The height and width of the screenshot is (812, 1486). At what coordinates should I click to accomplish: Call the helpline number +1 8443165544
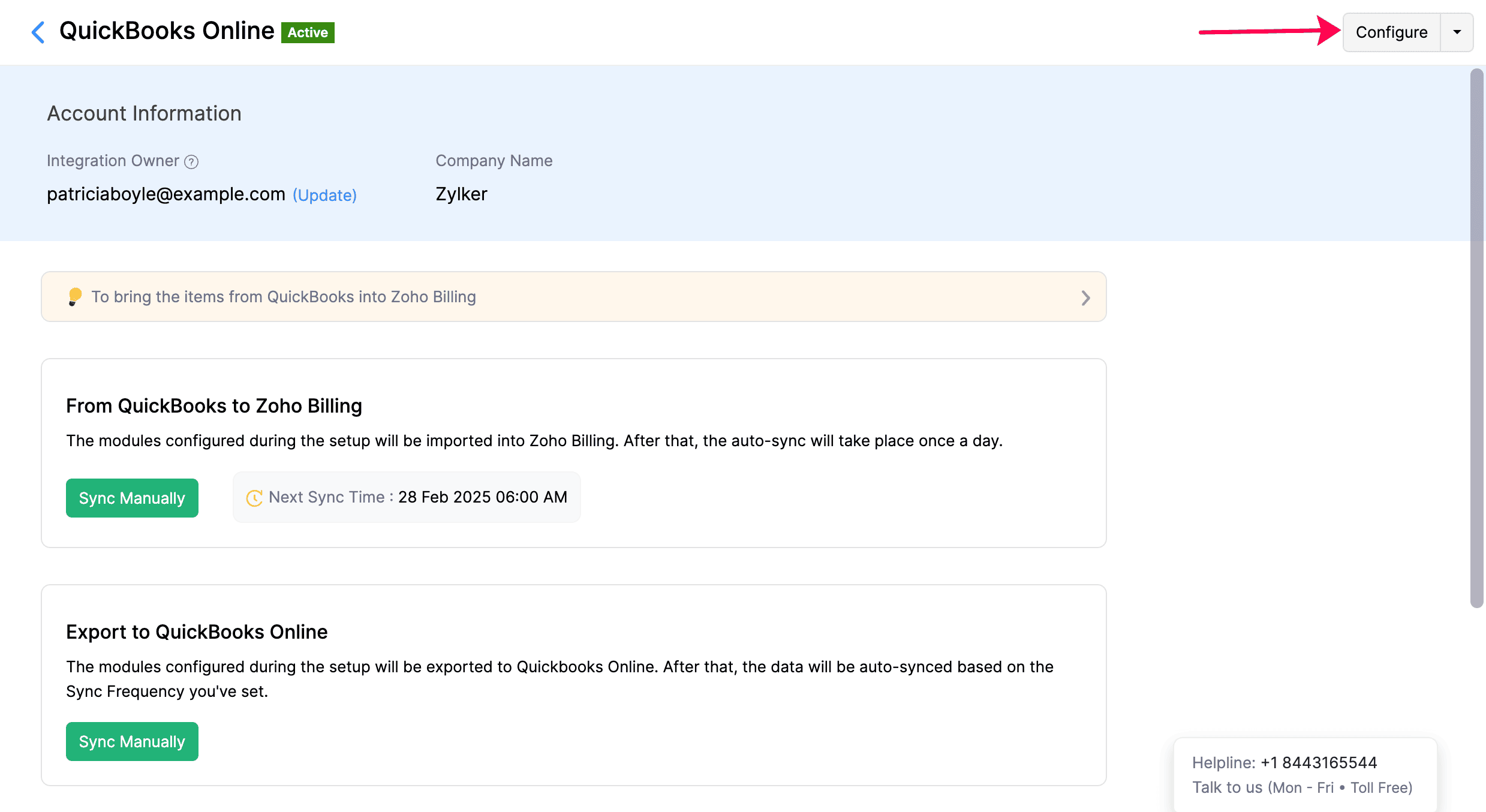click(1317, 762)
